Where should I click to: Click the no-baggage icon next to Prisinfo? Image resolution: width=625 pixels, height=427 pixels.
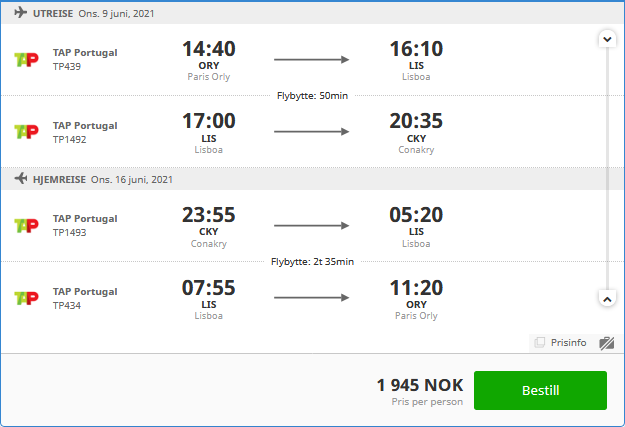(606, 343)
